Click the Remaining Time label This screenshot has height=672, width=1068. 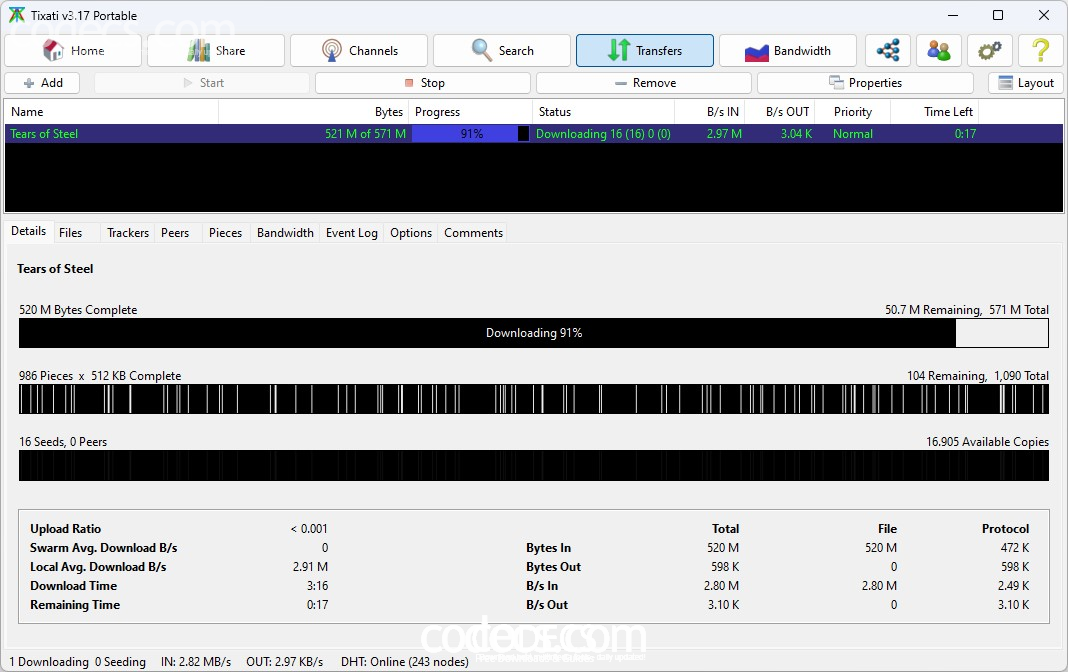click(75, 605)
